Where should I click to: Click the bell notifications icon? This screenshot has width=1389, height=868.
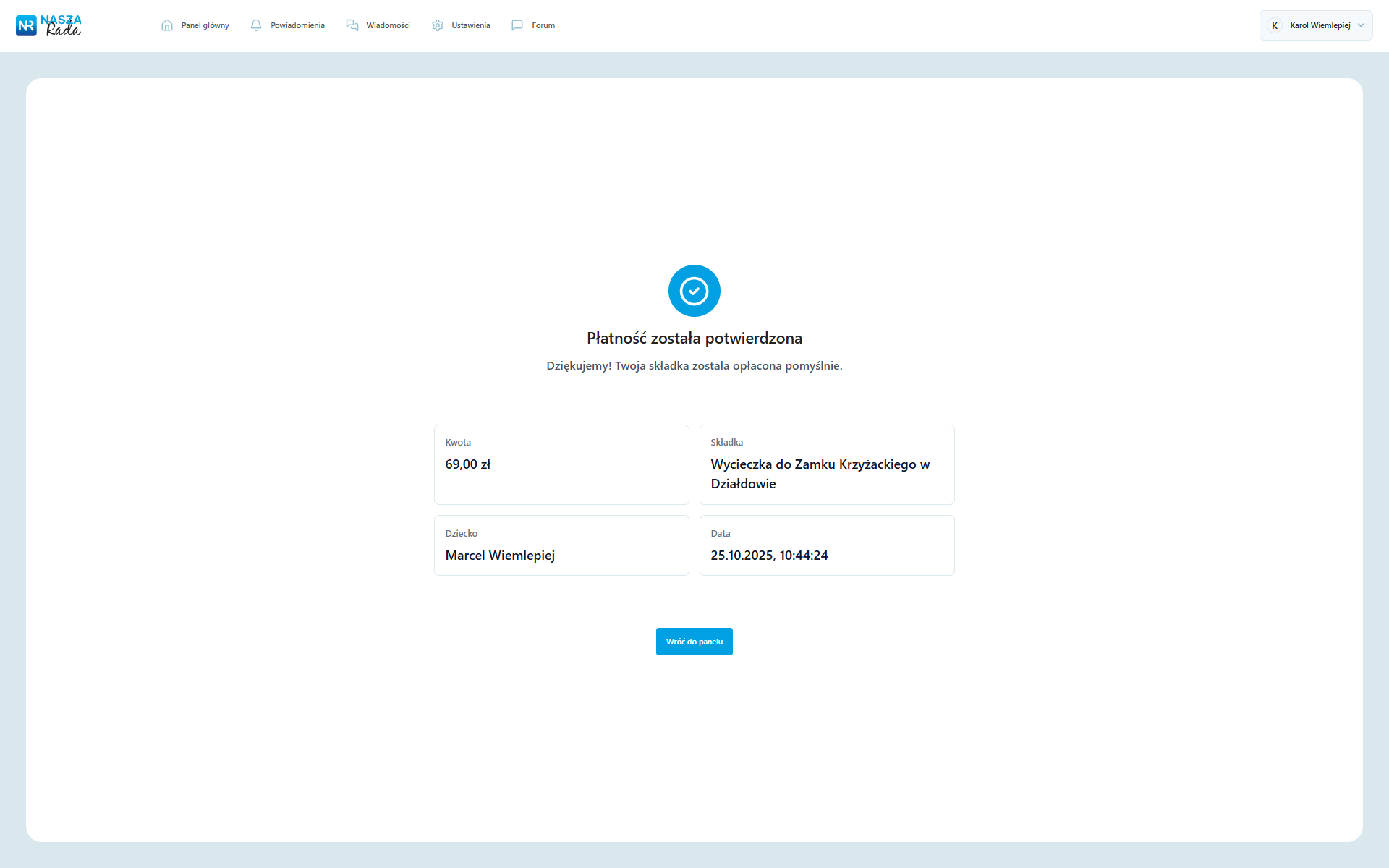pyautogui.click(x=256, y=25)
